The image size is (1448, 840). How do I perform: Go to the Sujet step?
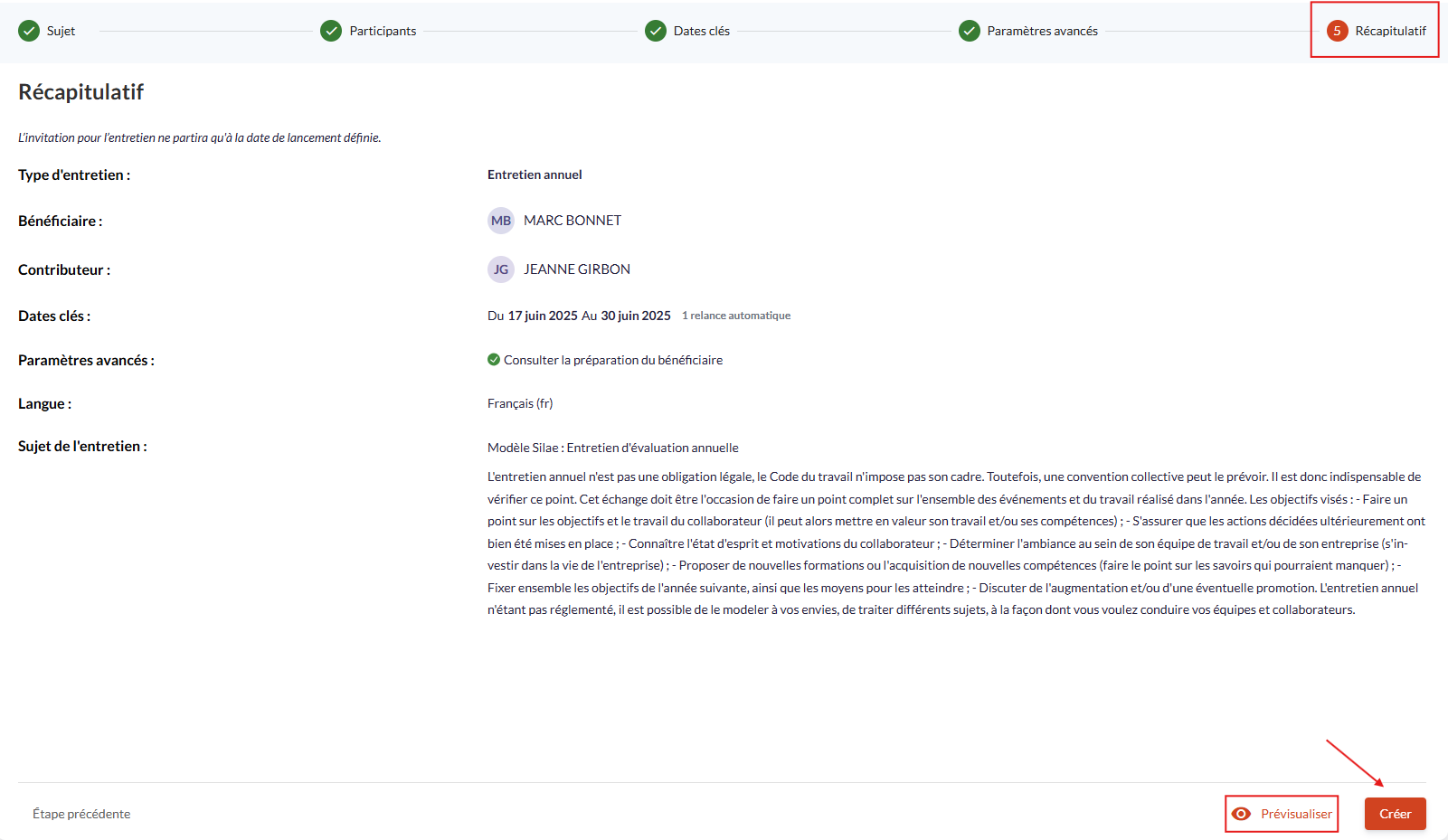coord(61,31)
